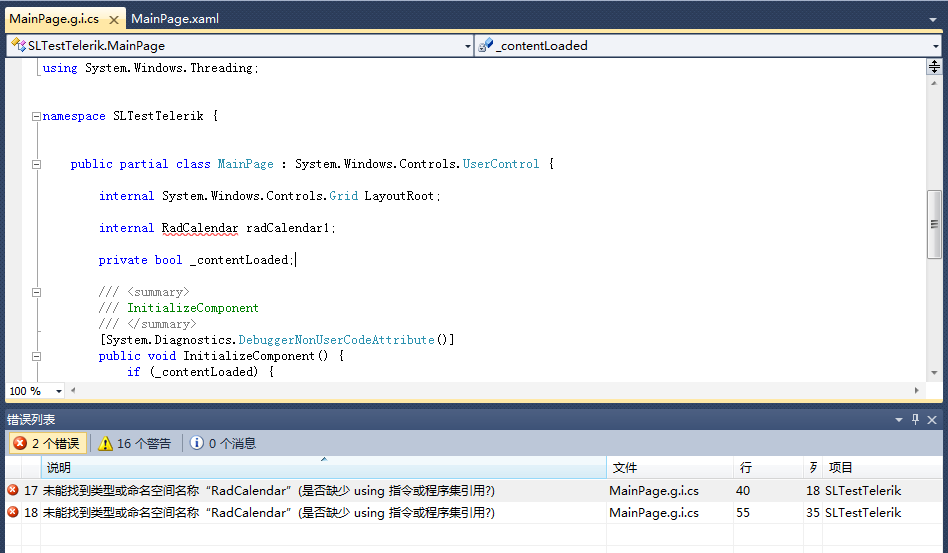Sort errors by the 说明 column header
This screenshot has width=948, height=553.
[x=323, y=468]
